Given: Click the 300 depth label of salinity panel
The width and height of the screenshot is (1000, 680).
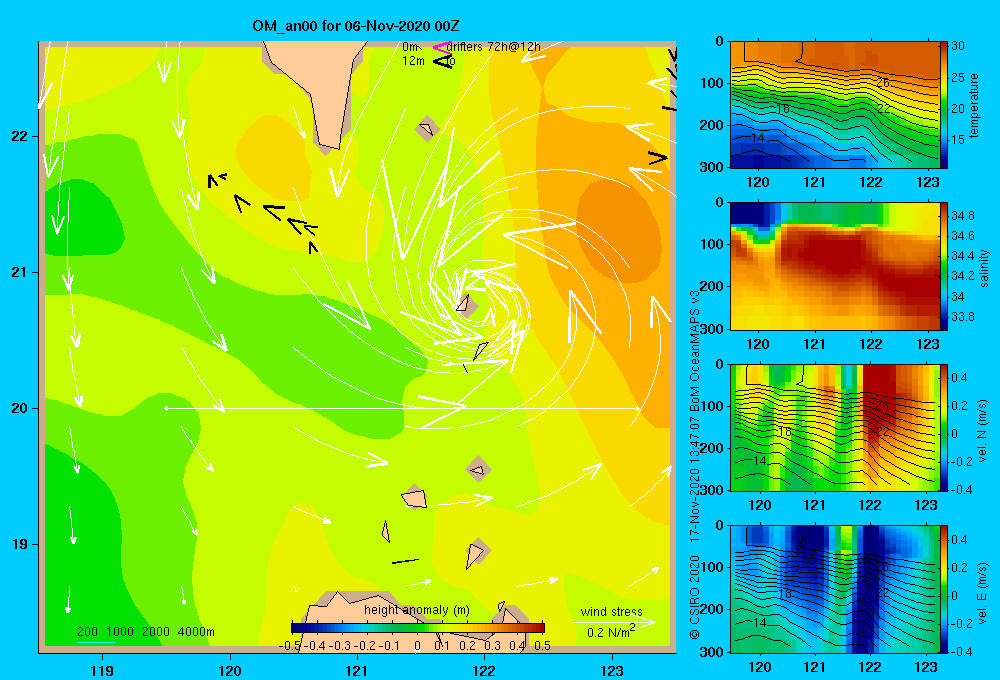Looking at the screenshot, I should (x=712, y=329).
